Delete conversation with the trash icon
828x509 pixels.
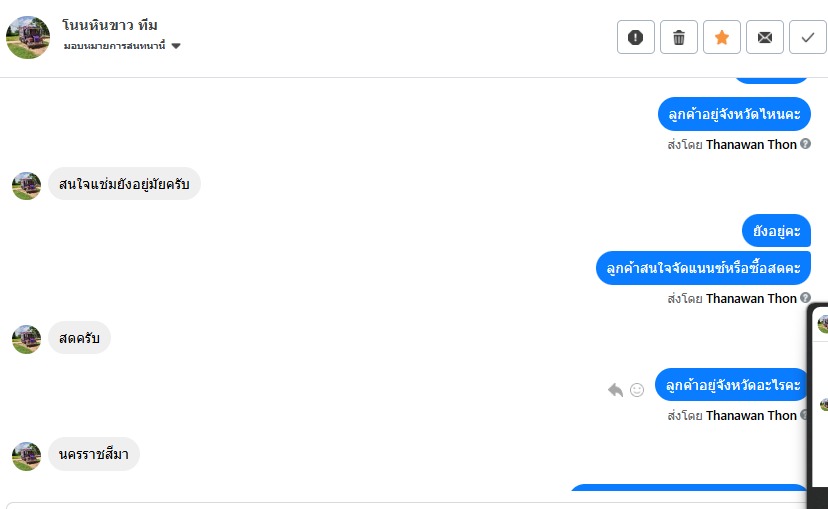tap(679, 38)
